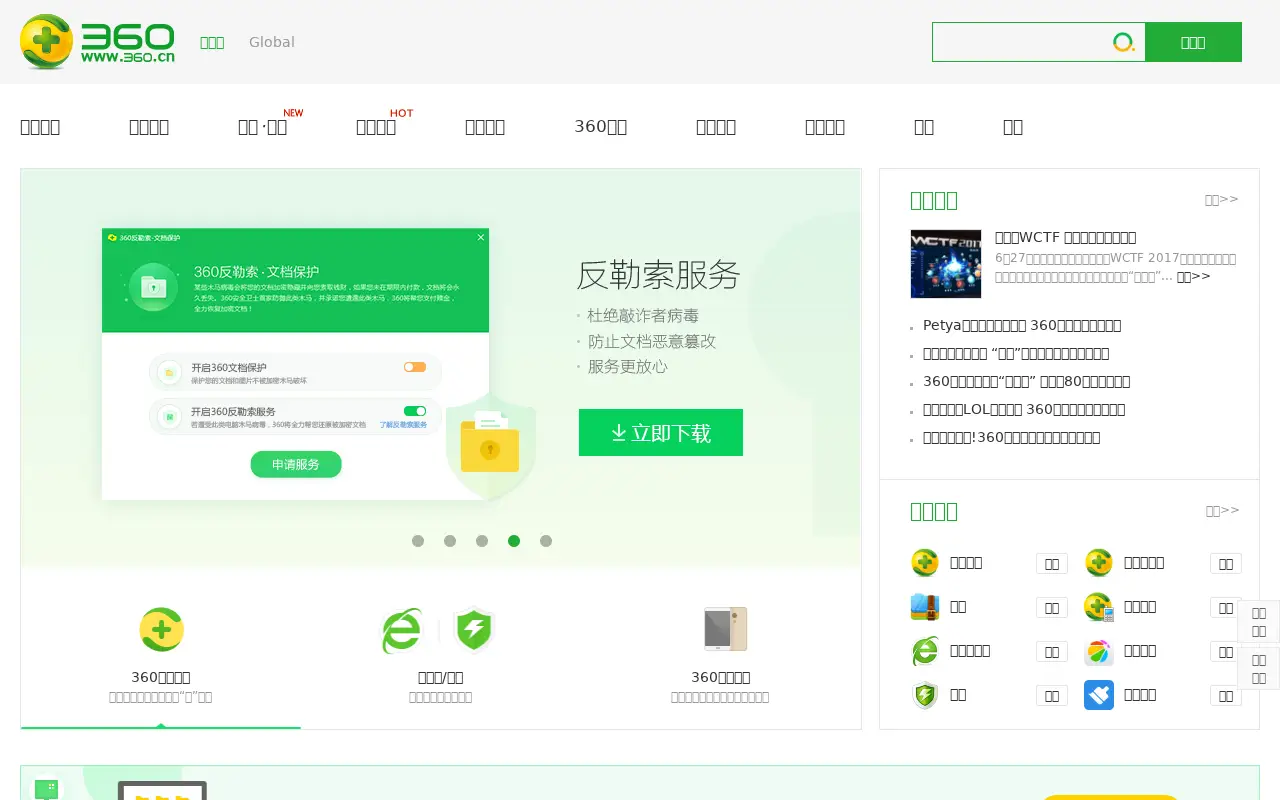This screenshot has height=800, width=1280.
Task: Click the download button beside the zip archive icon
Action: pos(1052,607)
